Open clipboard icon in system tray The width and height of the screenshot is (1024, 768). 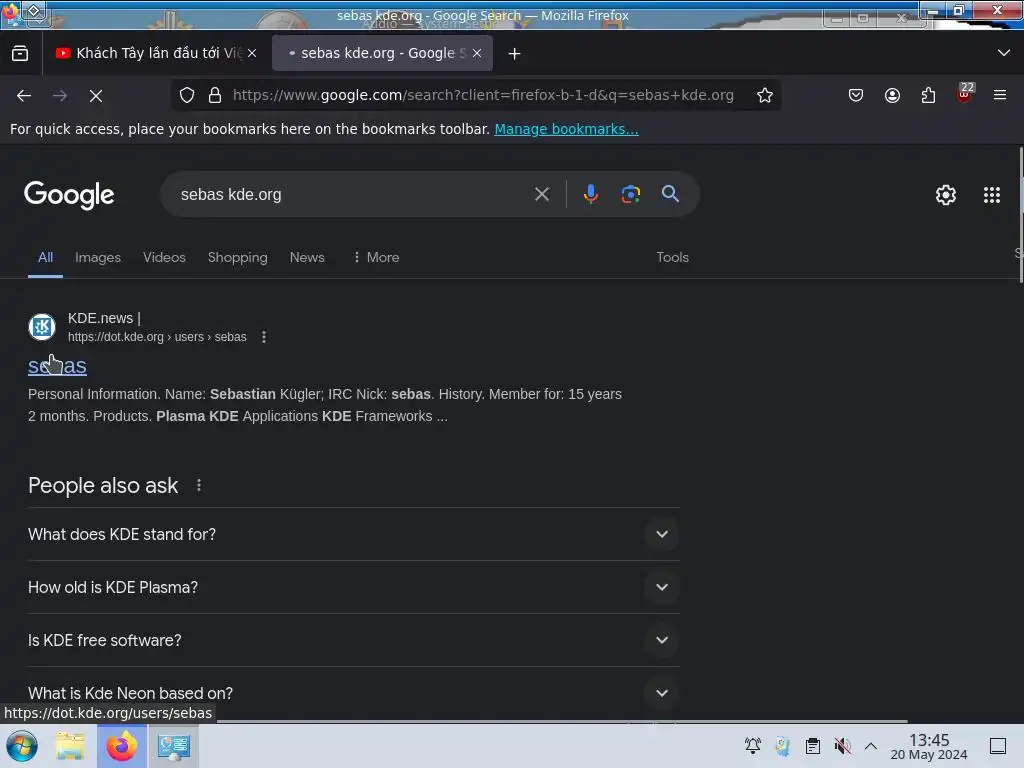[812, 745]
